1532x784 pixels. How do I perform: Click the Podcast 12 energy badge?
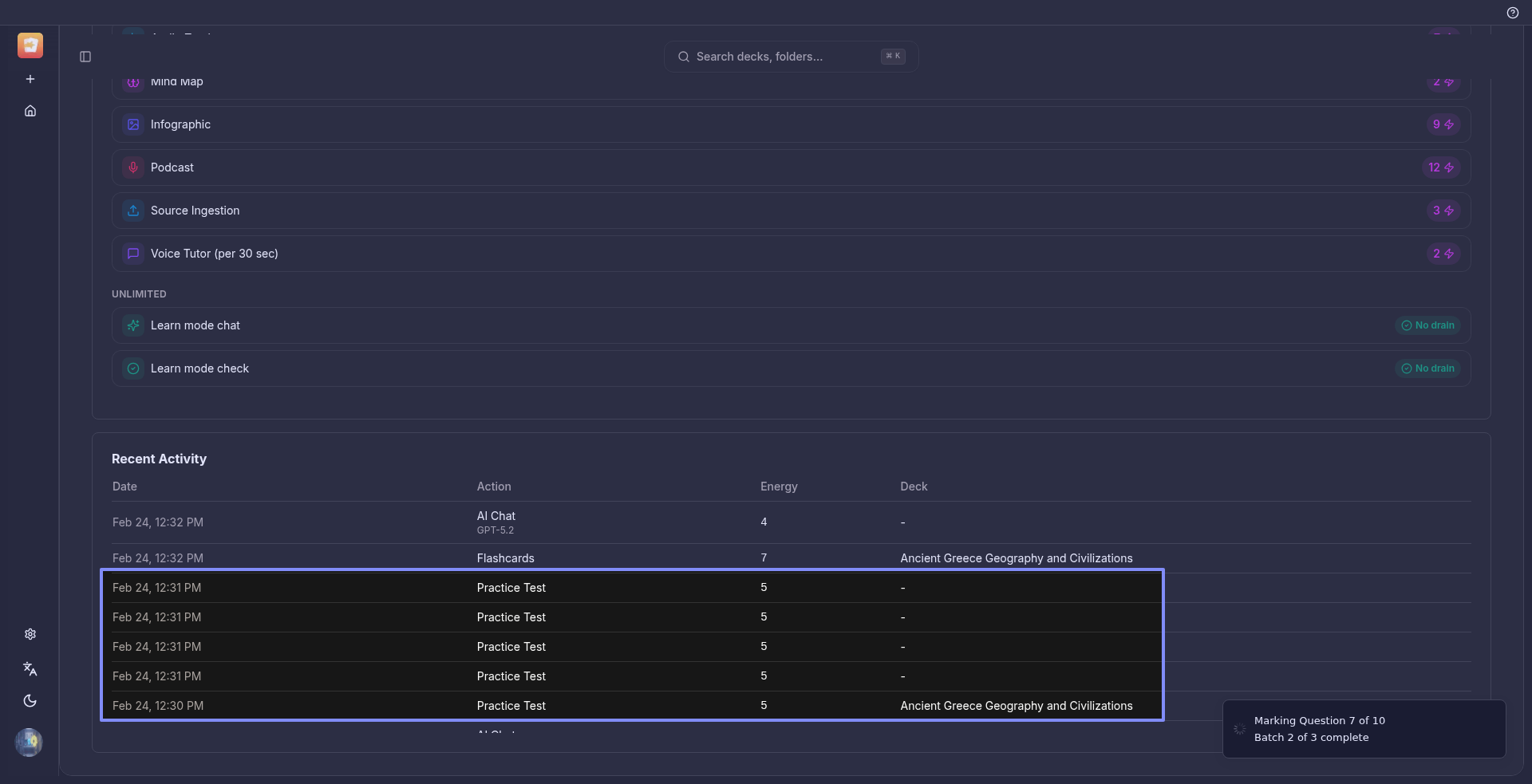coord(1440,167)
